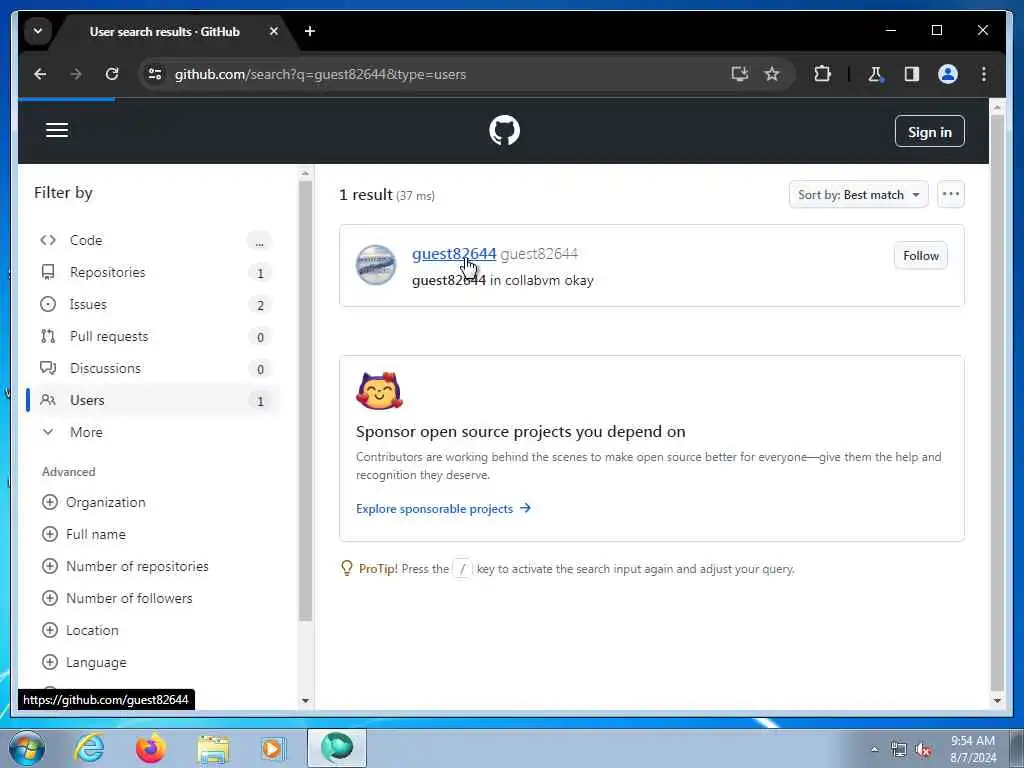The height and width of the screenshot is (768, 1024).
Task: Add the Full name advanced filter
Action: point(84,534)
